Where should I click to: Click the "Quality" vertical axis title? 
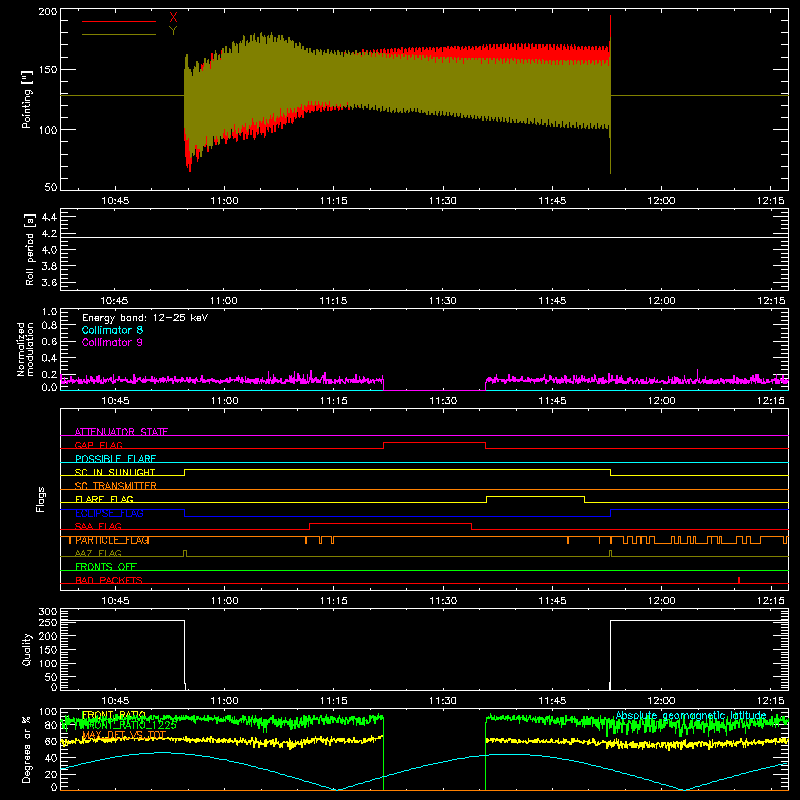click(x=27, y=649)
